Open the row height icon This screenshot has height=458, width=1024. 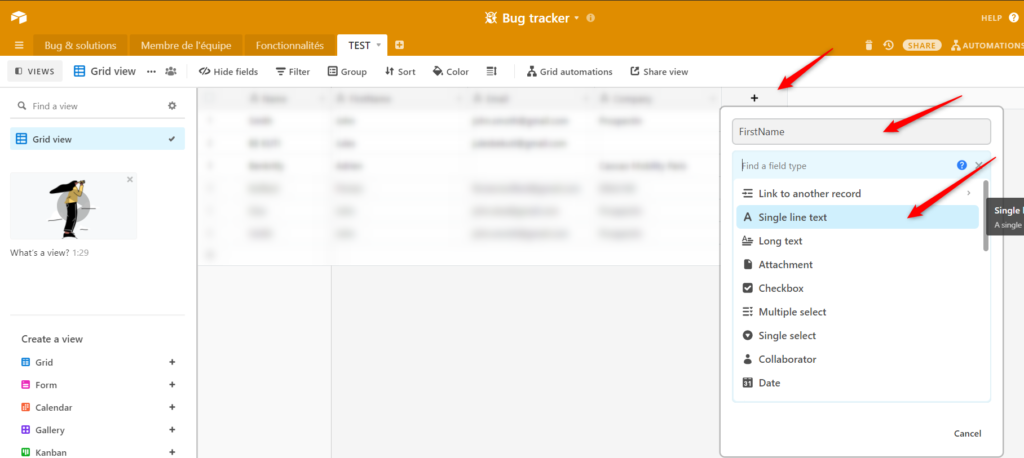point(492,71)
